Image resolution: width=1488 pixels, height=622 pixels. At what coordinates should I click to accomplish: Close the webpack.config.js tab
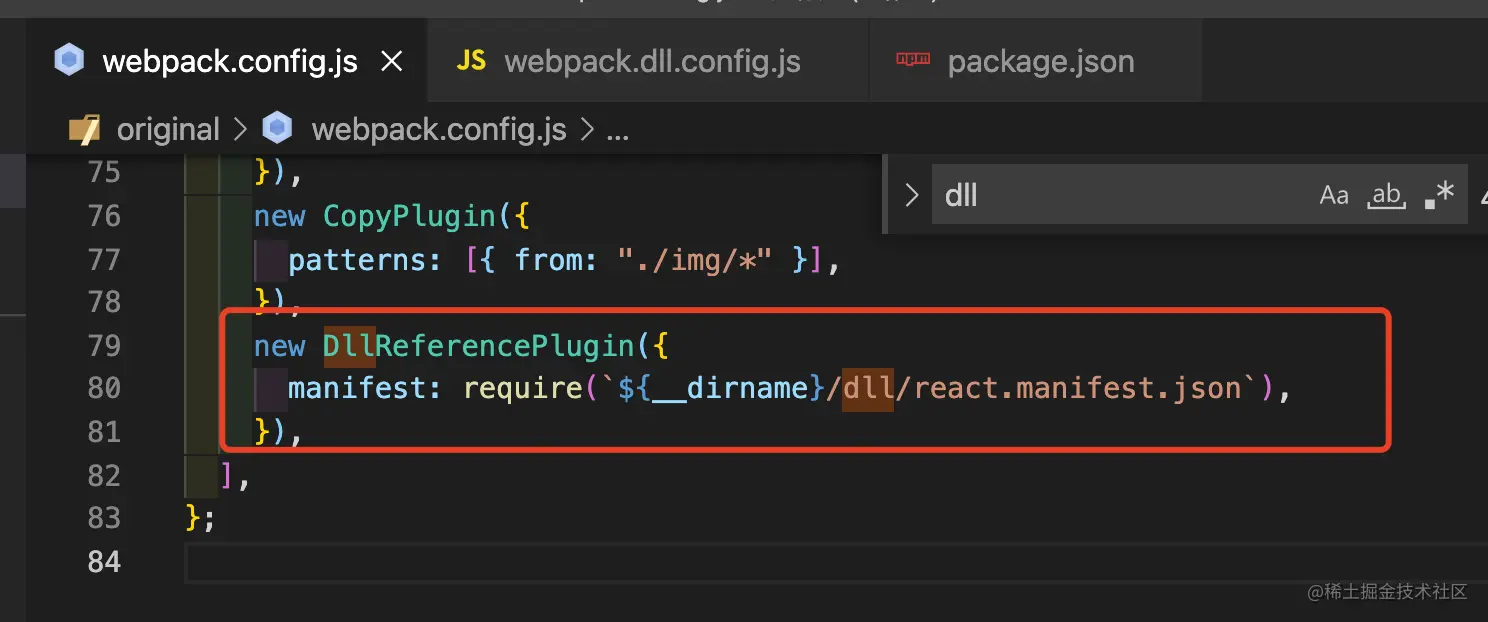[392, 62]
